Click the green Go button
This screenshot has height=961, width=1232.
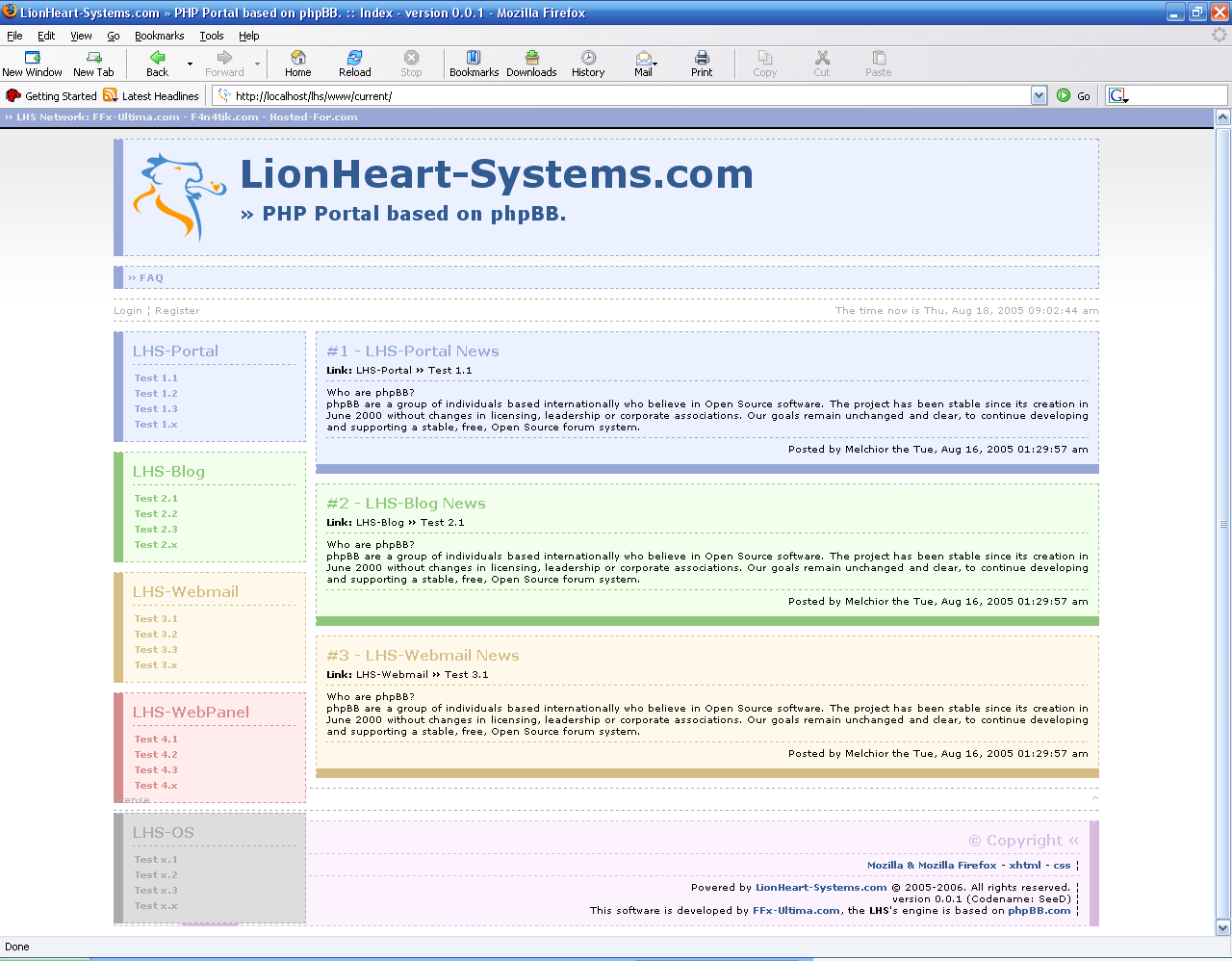1073,95
